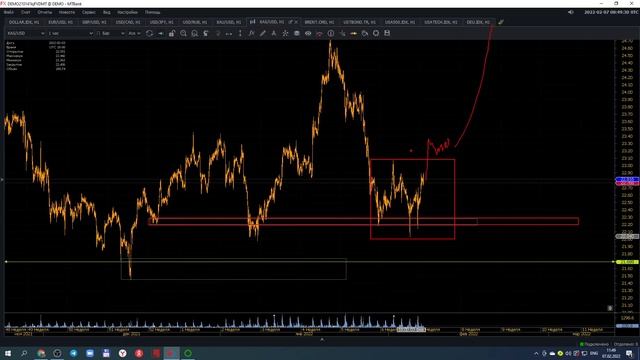The width and height of the screenshot is (640, 360).
Task: Click the red wave indicator icon
Action: pos(319,33)
